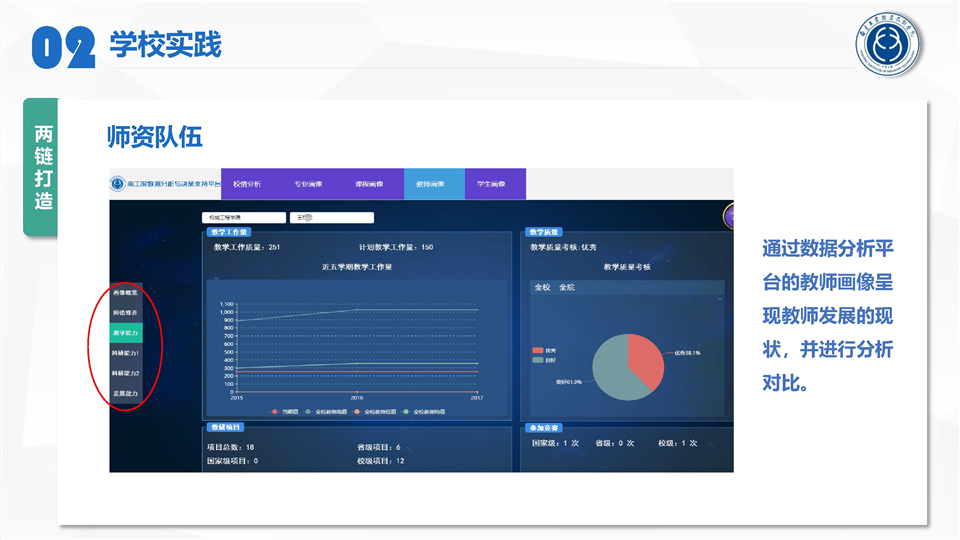The height and width of the screenshot is (540, 960).
Task: Click the round school emblem on the slide
Action: 888,43
